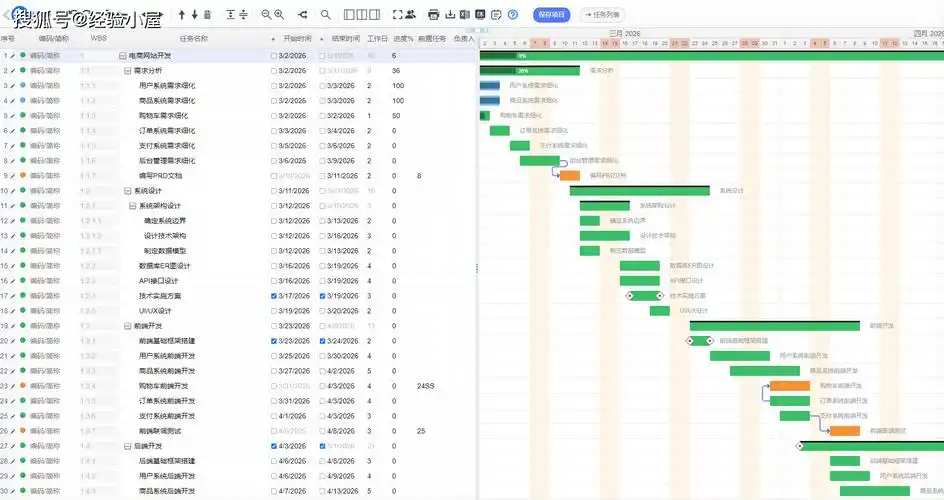
Task: Click the 保存项目 button
Action: [552, 15]
